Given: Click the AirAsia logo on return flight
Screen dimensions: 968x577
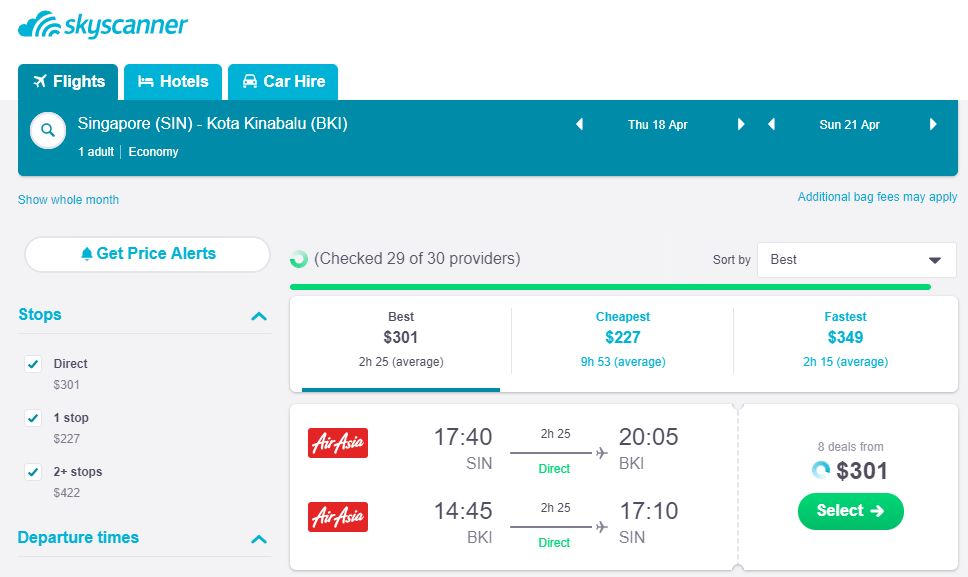Looking at the screenshot, I should 338,517.
